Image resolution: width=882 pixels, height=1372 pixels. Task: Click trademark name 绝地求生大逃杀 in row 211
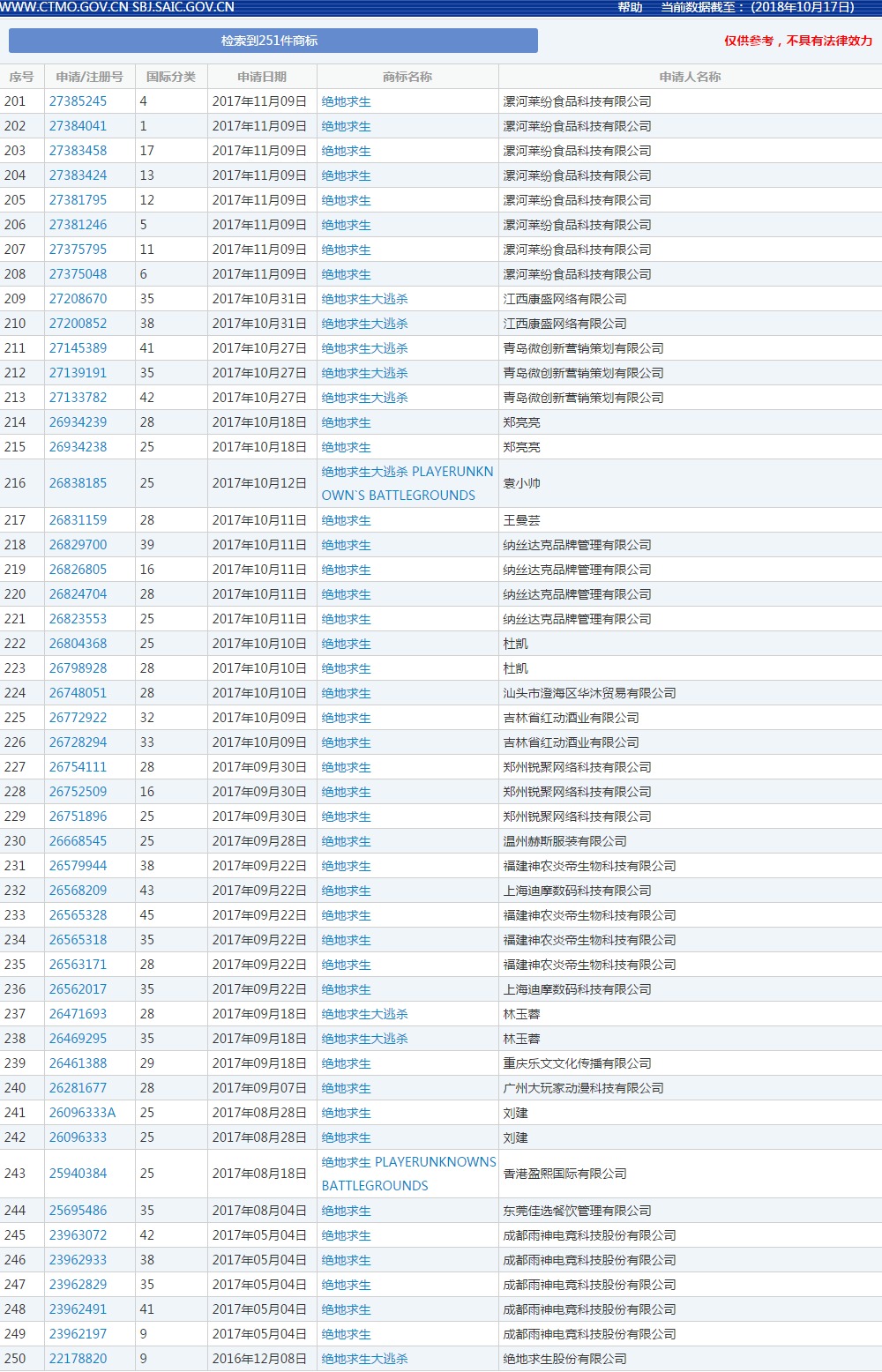click(x=365, y=348)
